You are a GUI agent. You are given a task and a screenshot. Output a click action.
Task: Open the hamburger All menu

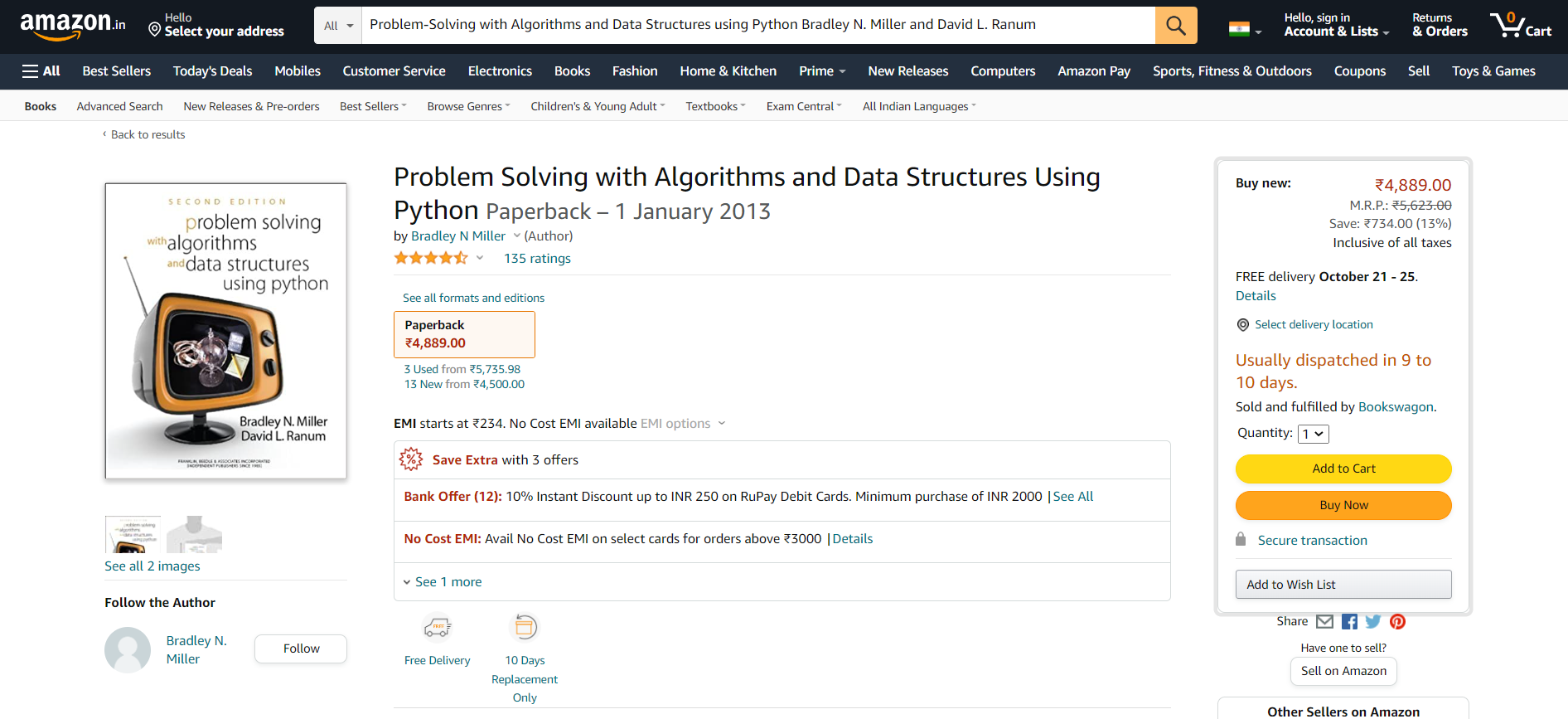coord(41,71)
